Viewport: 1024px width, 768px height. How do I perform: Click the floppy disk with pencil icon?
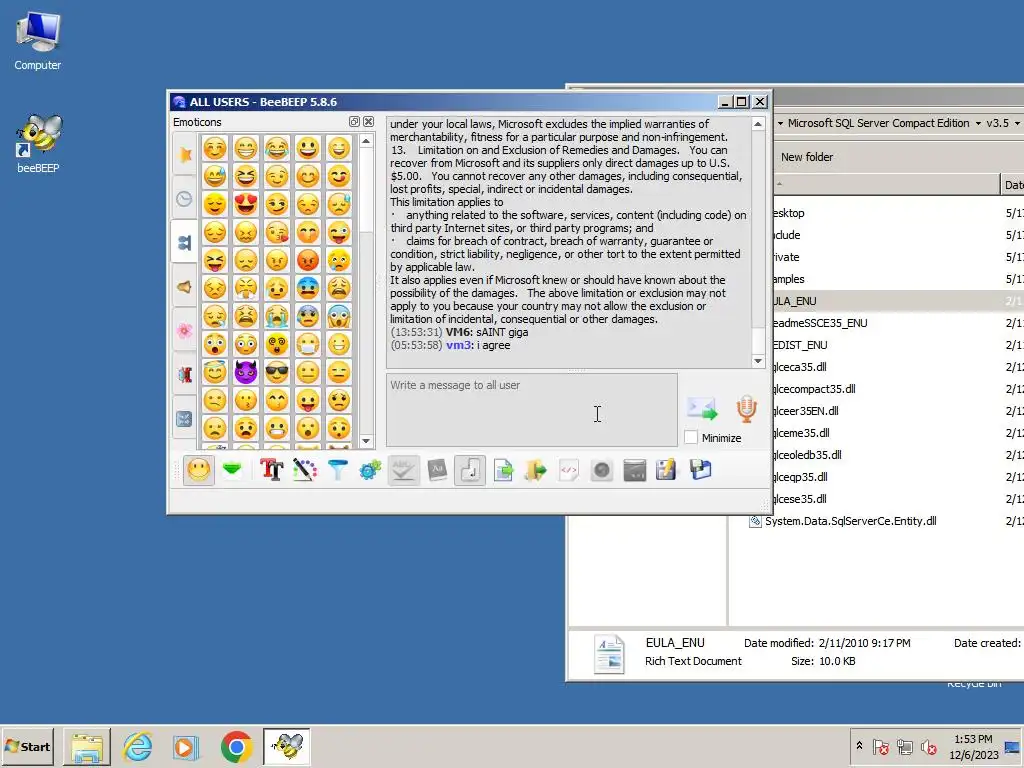[666, 470]
